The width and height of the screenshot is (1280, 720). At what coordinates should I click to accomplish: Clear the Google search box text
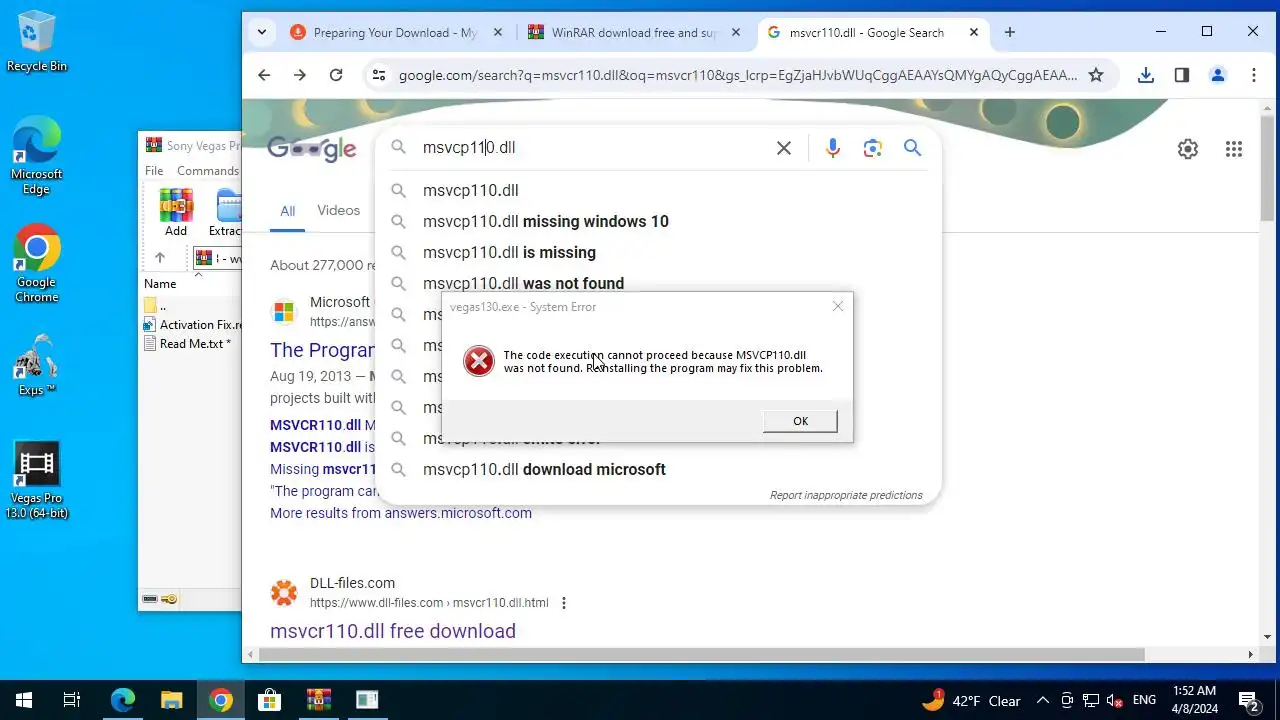coord(784,148)
